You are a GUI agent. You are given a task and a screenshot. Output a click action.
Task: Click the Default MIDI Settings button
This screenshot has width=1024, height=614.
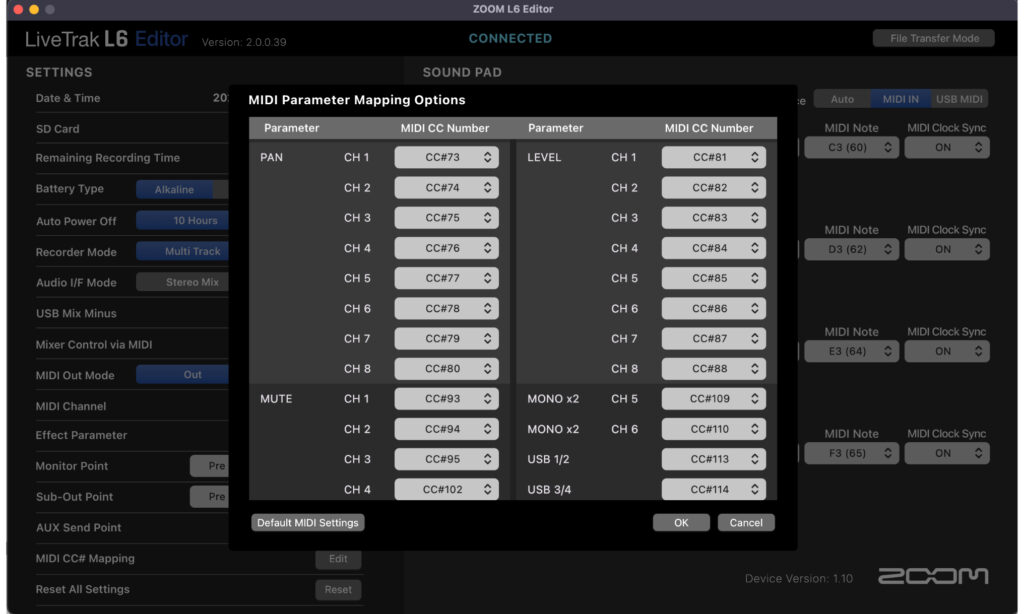308,523
